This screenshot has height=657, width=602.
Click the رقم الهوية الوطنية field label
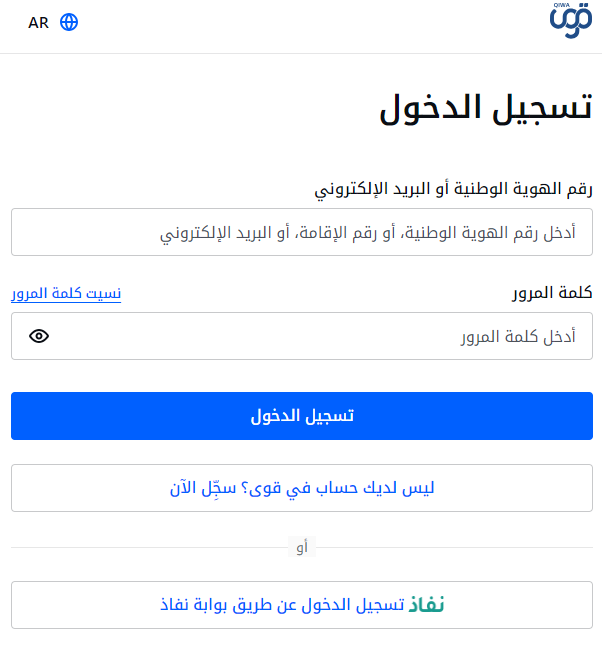tap(454, 189)
